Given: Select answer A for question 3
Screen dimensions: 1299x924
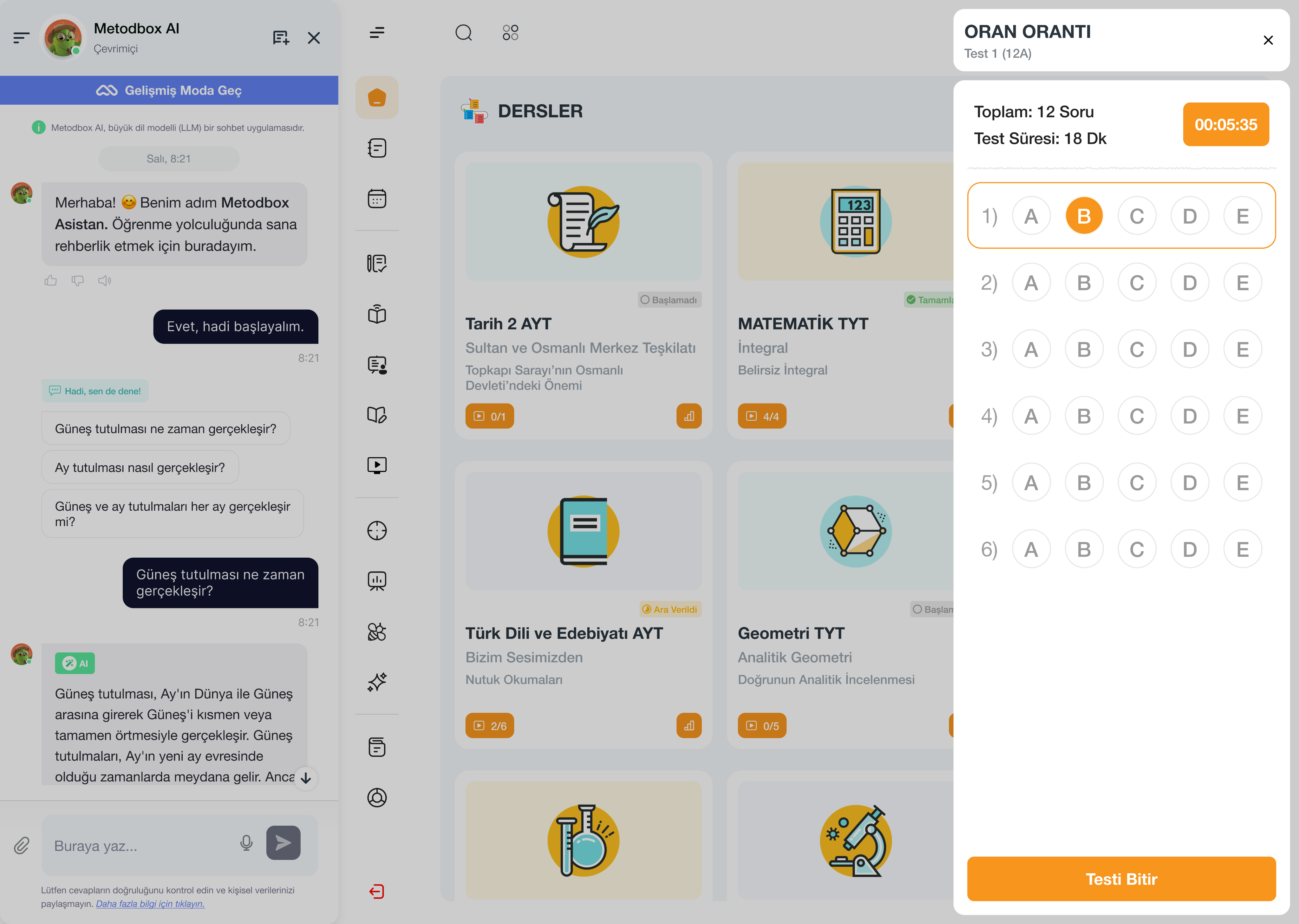Looking at the screenshot, I should coord(1031,349).
